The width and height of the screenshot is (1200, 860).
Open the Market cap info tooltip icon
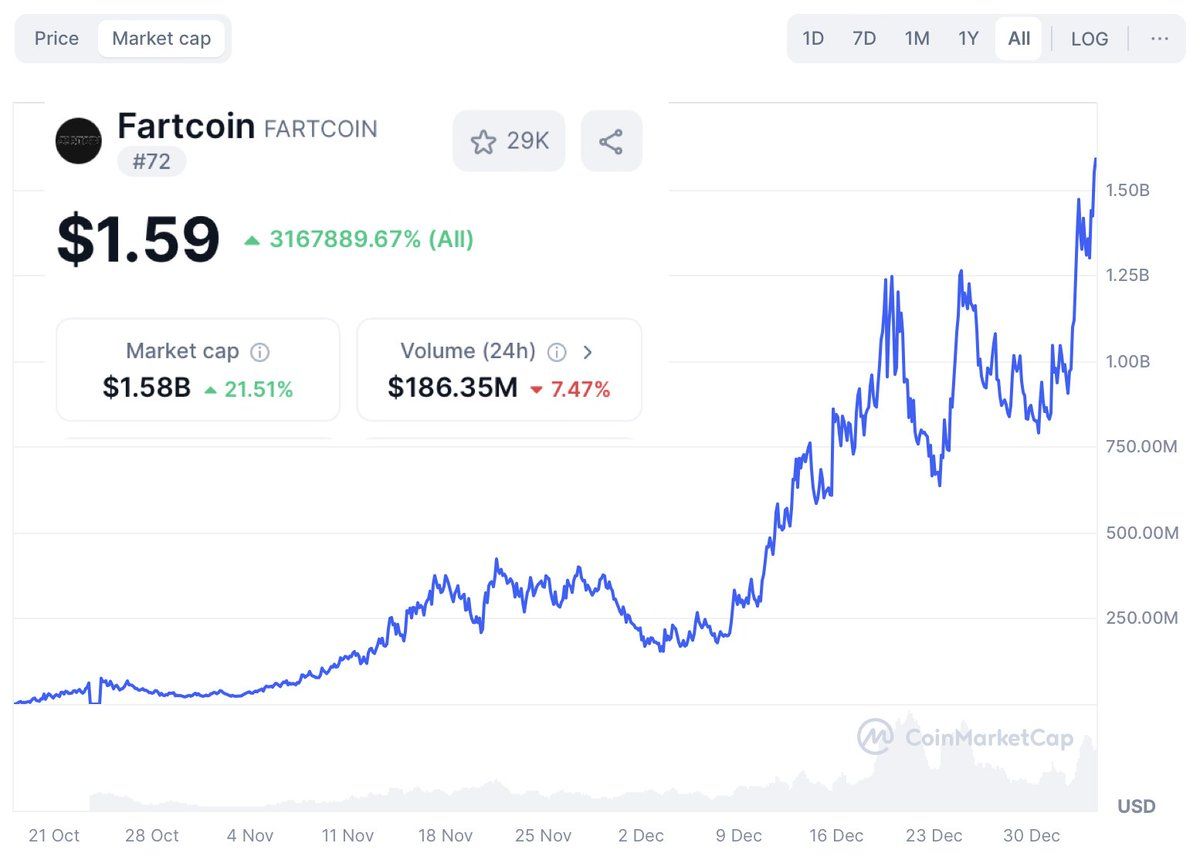(260, 351)
